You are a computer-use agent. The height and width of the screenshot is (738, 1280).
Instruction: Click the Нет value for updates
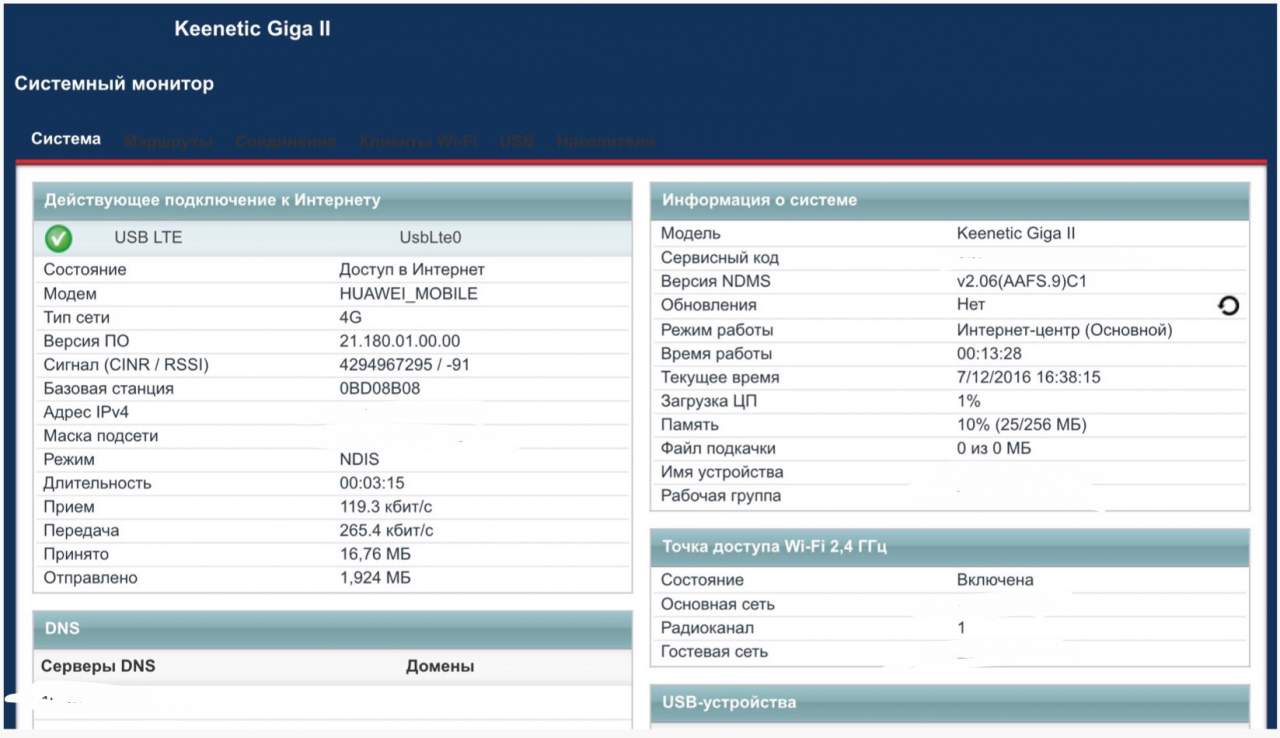tap(971, 306)
